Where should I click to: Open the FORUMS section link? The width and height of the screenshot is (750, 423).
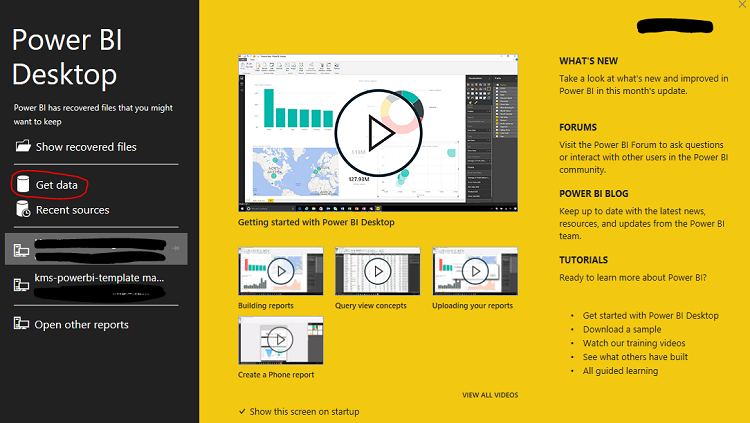(x=578, y=127)
